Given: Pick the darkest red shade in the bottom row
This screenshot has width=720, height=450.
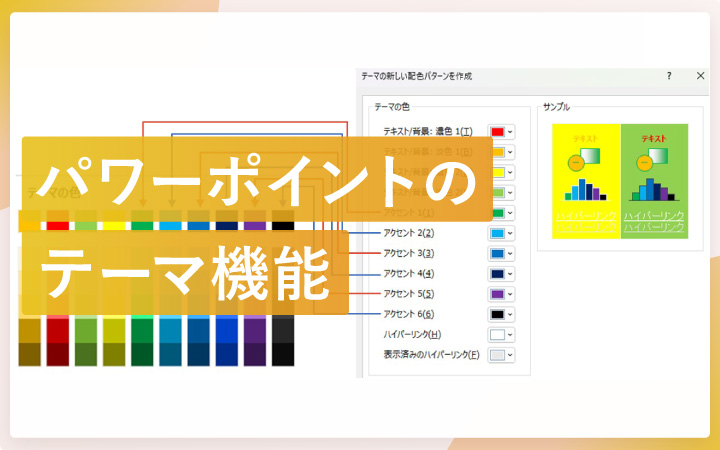Looking at the screenshot, I should pos(58,354).
